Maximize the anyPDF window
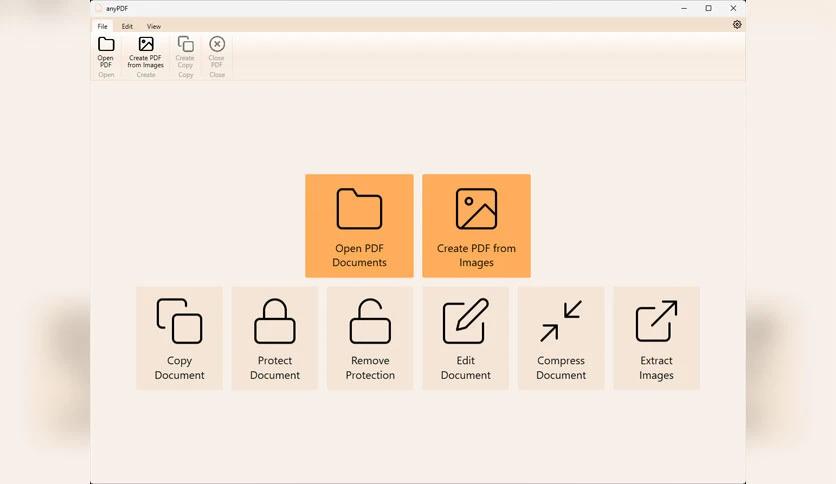This screenshot has height=484, width=836. tap(709, 9)
